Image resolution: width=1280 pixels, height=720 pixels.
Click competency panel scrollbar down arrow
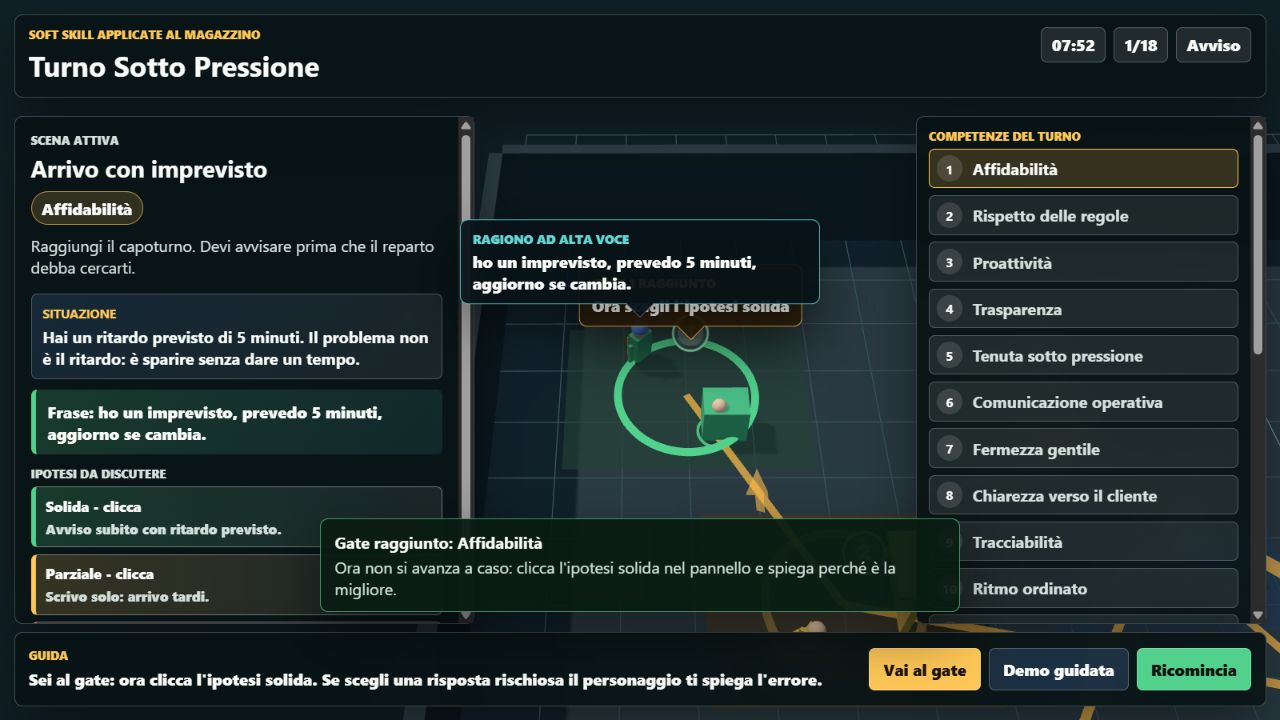click(x=1258, y=616)
